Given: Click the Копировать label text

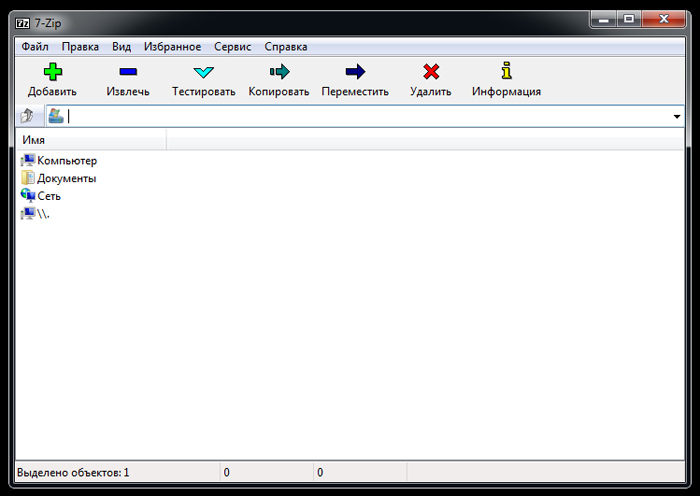Looking at the screenshot, I should 279,92.
